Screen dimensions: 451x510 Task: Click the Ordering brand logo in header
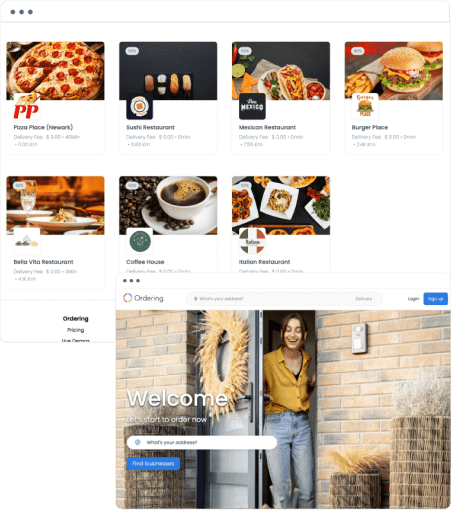pyautogui.click(x=143, y=298)
